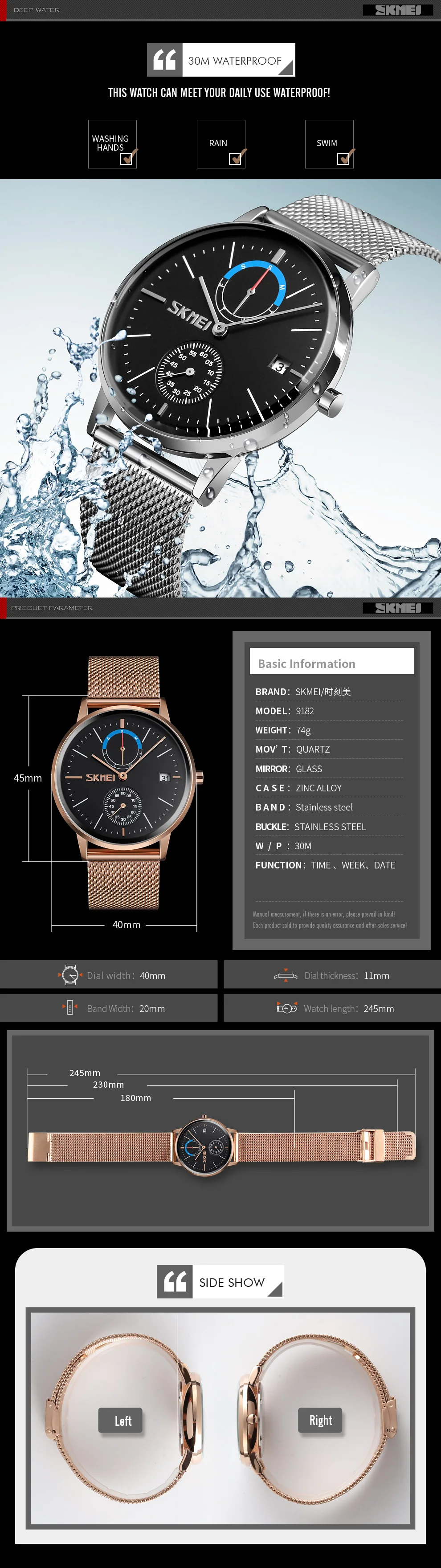Click the DEEP WATER section label
Screen dimensions: 441x1568
[37, 10]
